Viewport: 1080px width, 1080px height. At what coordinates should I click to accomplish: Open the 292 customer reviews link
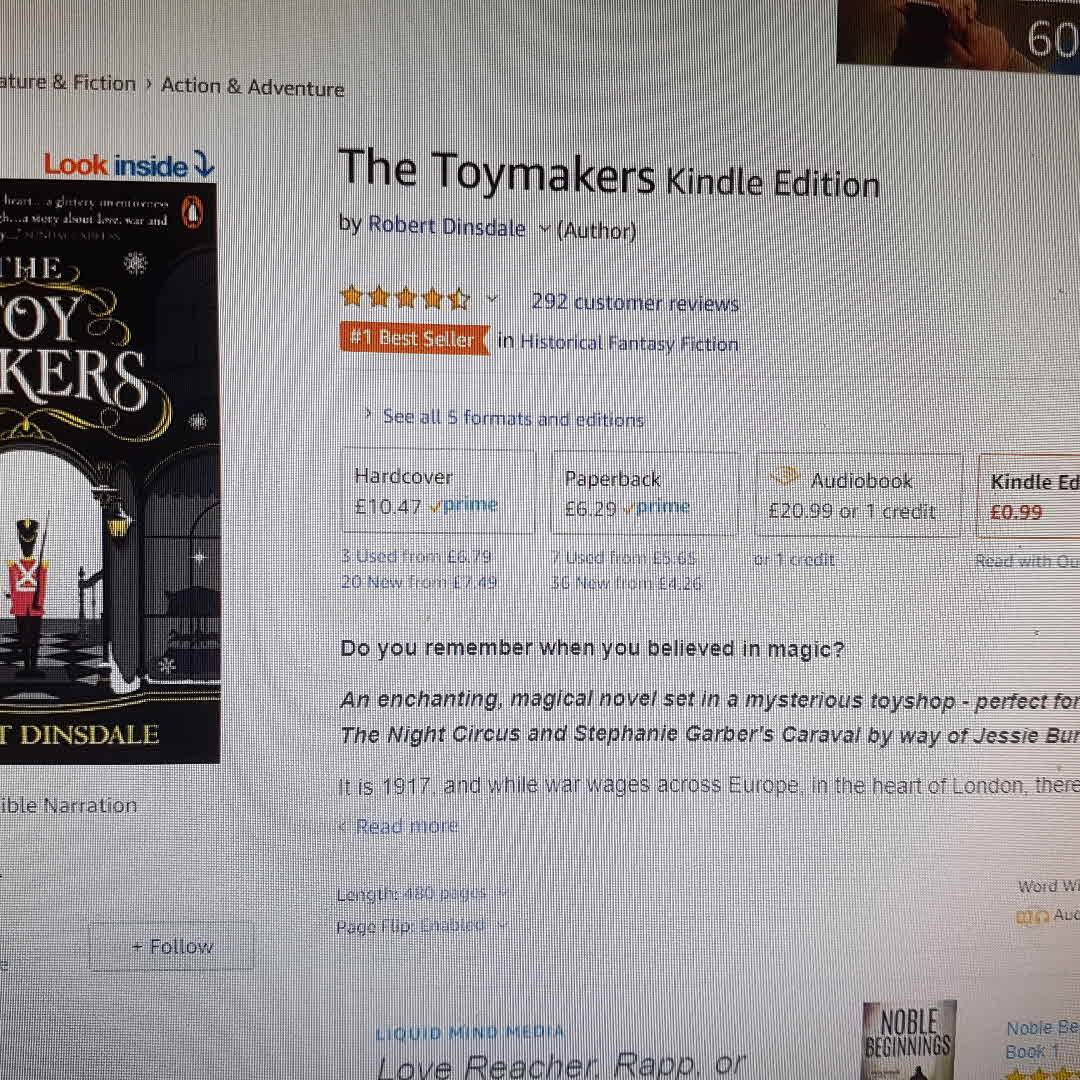pos(635,302)
